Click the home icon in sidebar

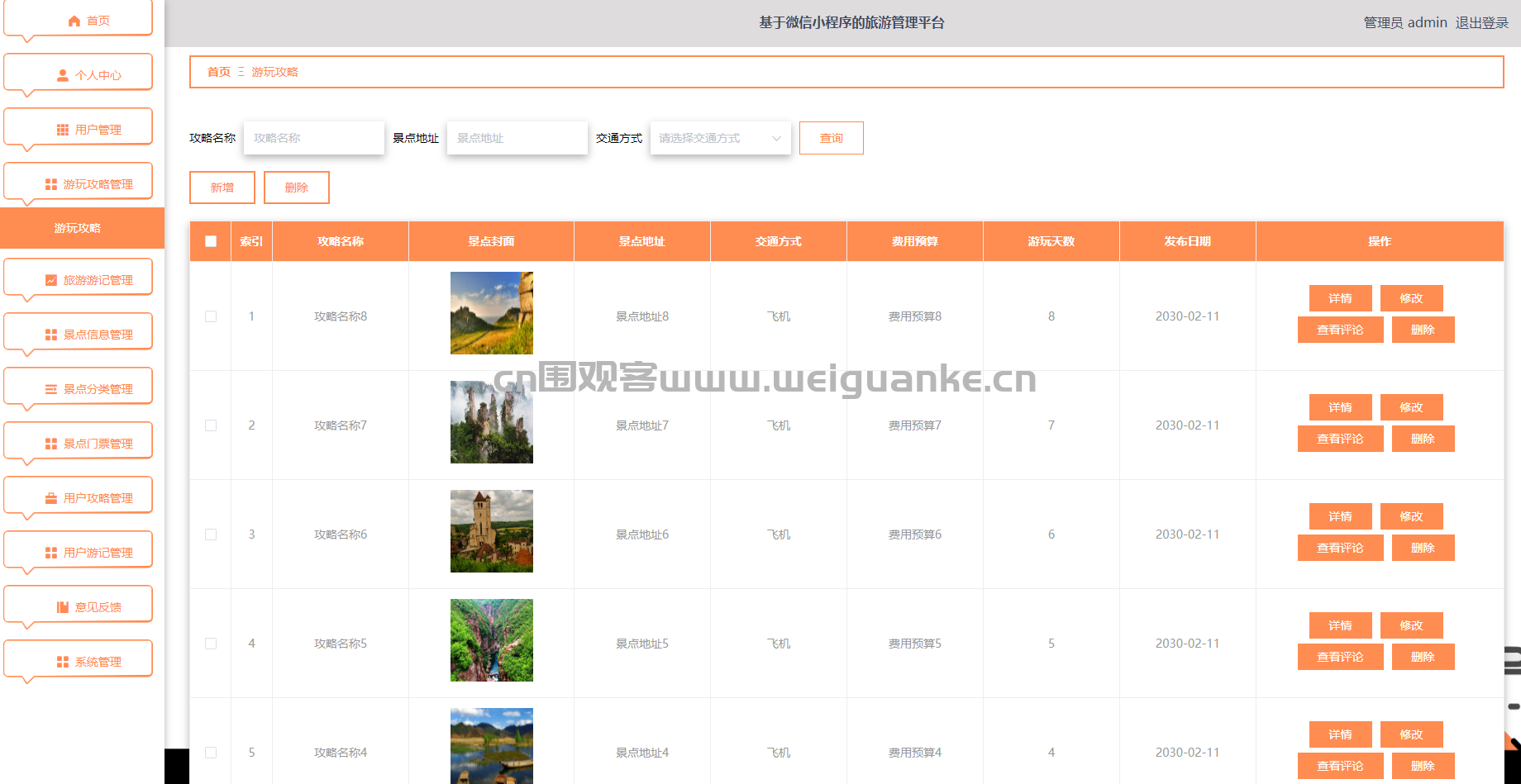click(x=74, y=21)
